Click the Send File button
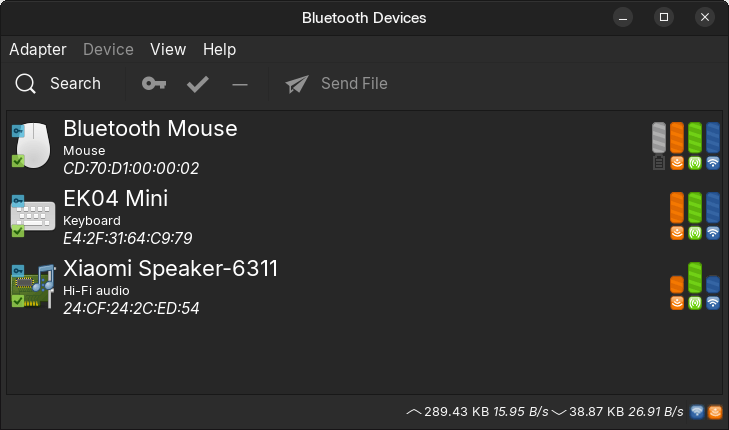This screenshot has height=430, width=729. (337, 84)
